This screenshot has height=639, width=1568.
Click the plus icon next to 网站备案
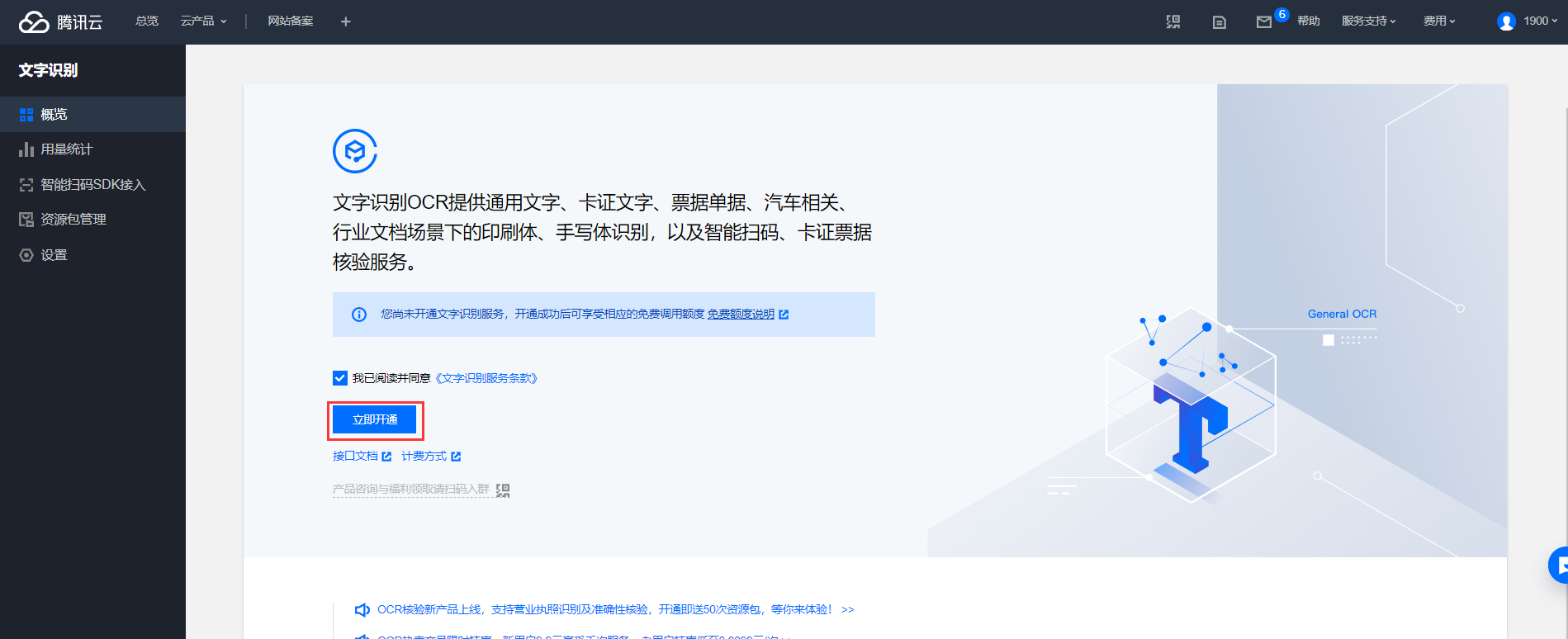[346, 21]
